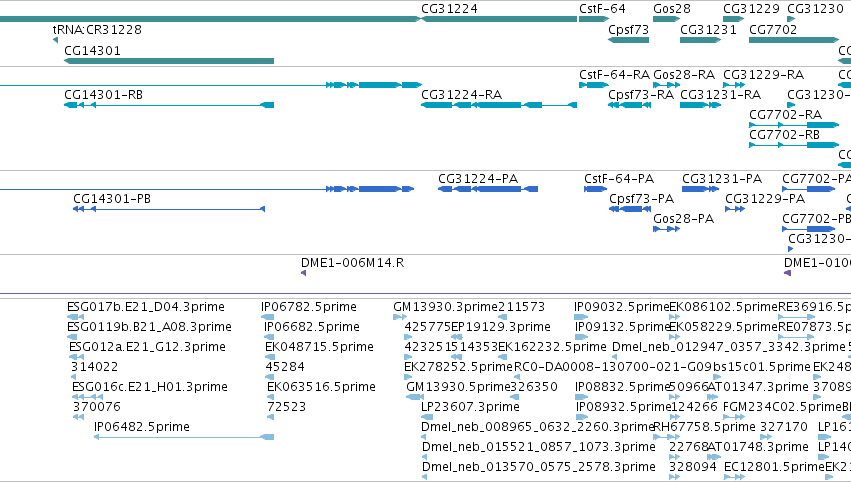Image resolution: width=851 pixels, height=482 pixels.
Task: Open the CG31229-PA protein label
Action: coord(765,199)
